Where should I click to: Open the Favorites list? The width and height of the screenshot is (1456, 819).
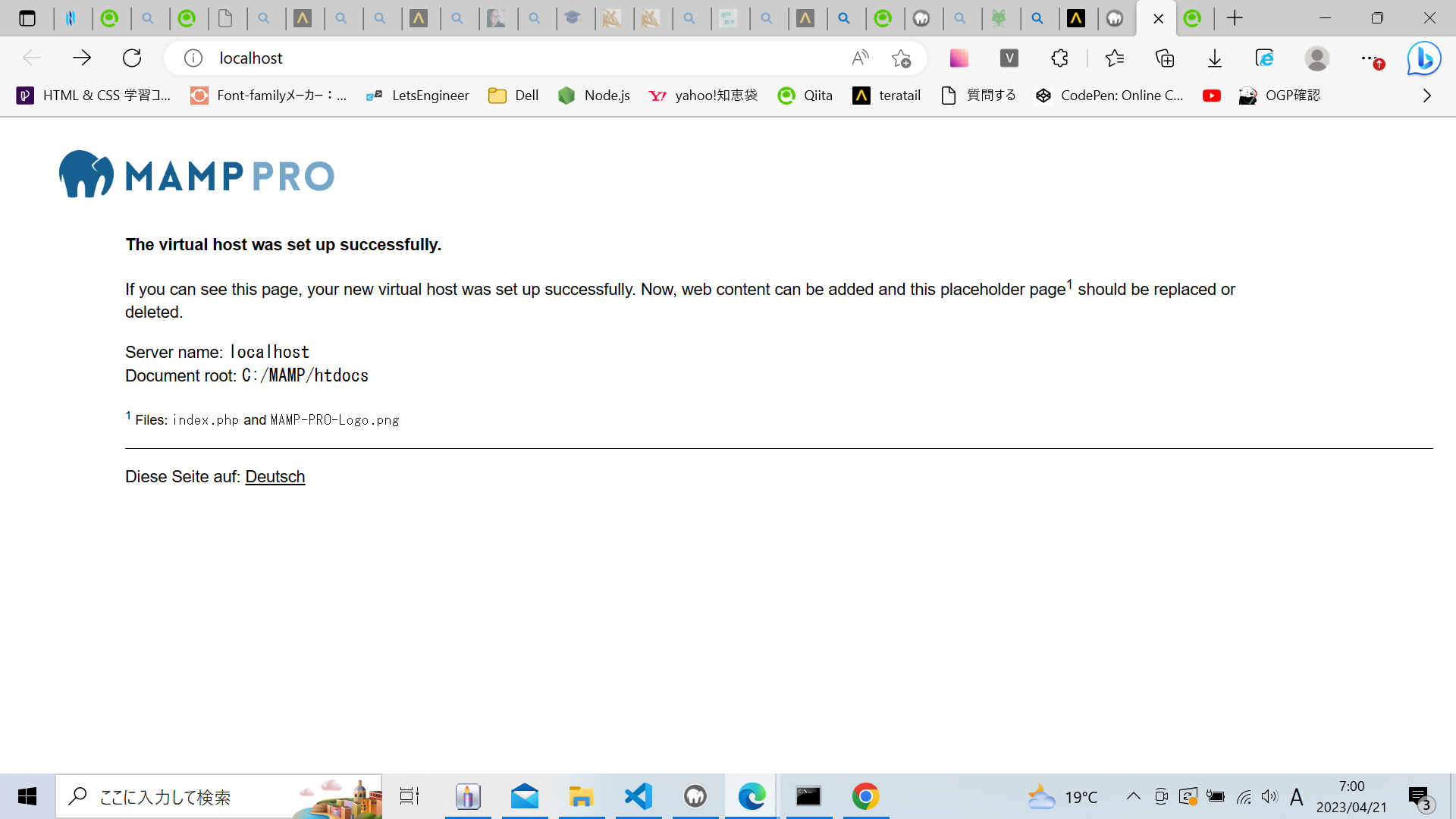[1115, 58]
